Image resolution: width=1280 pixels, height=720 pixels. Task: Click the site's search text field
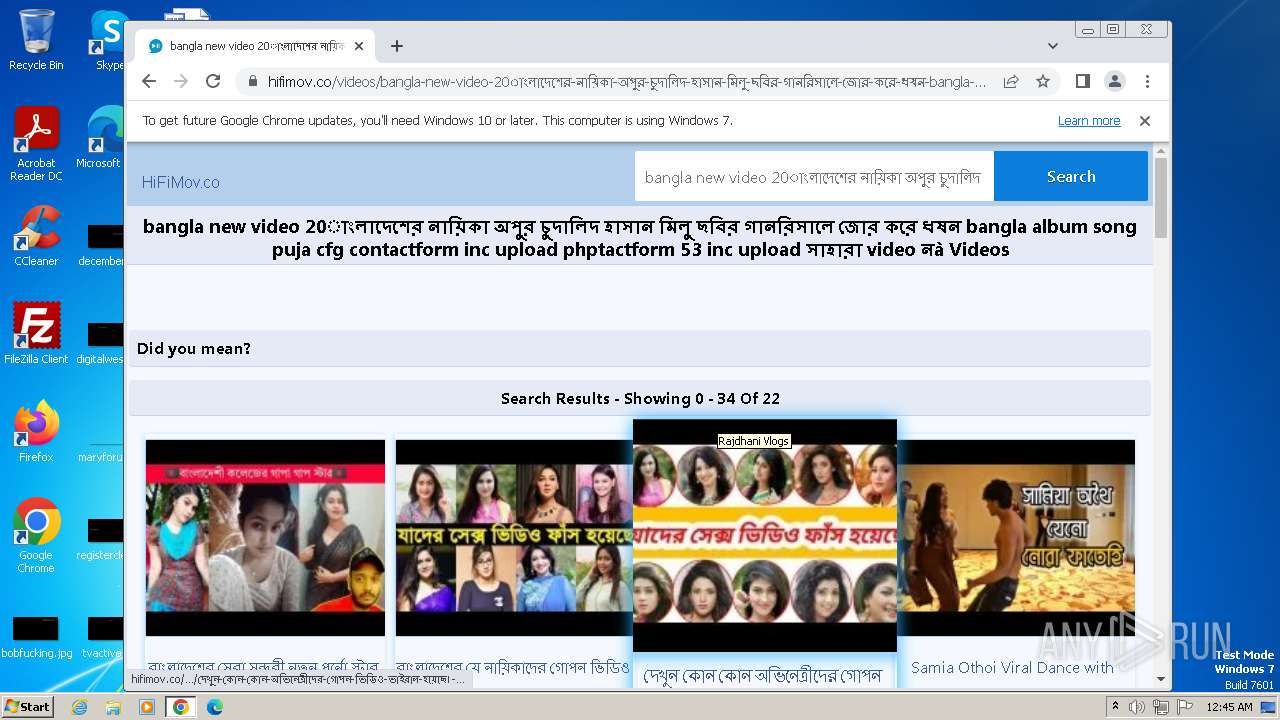[814, 177]
